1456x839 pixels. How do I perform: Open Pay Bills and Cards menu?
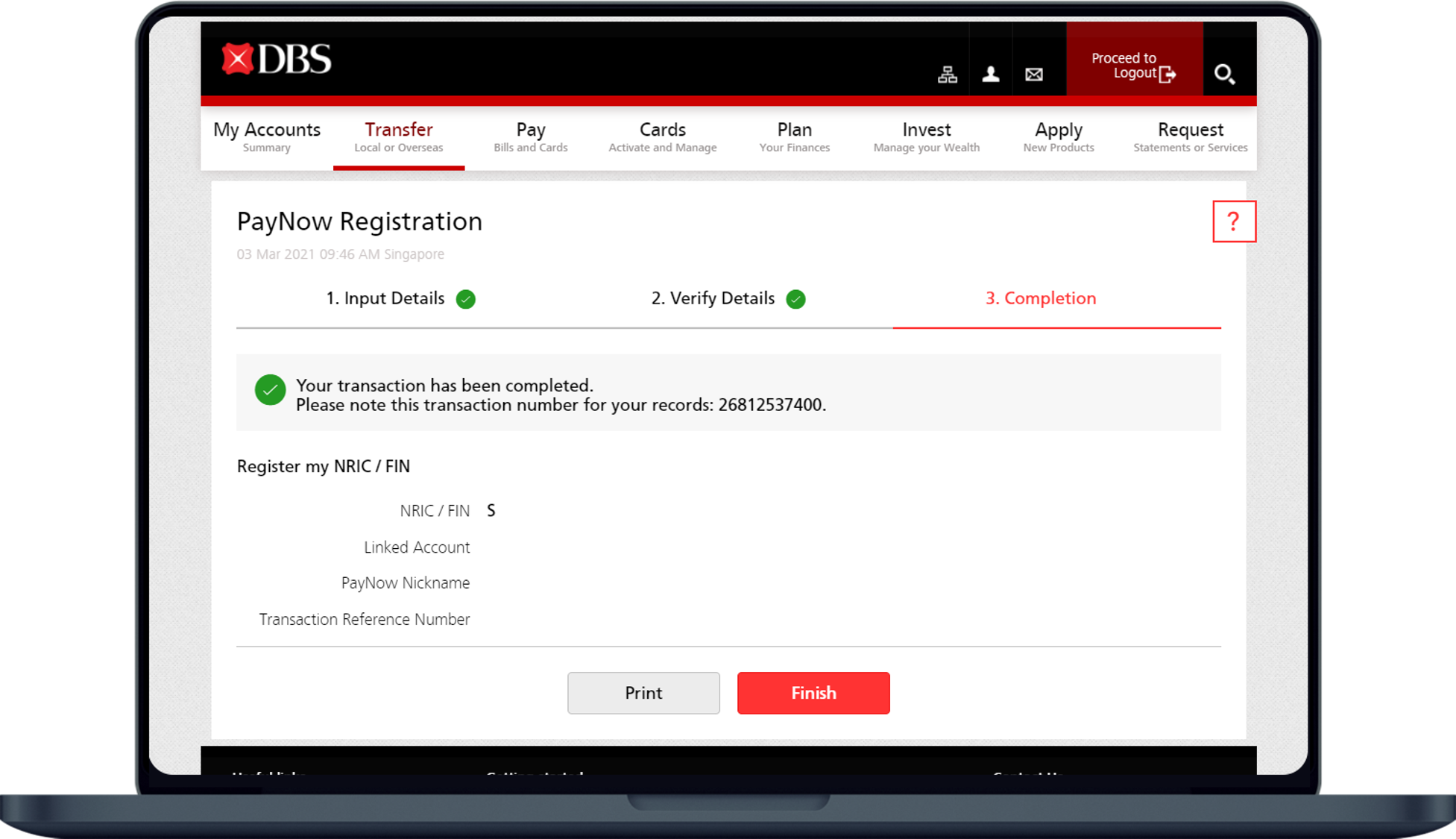(530, 137)
